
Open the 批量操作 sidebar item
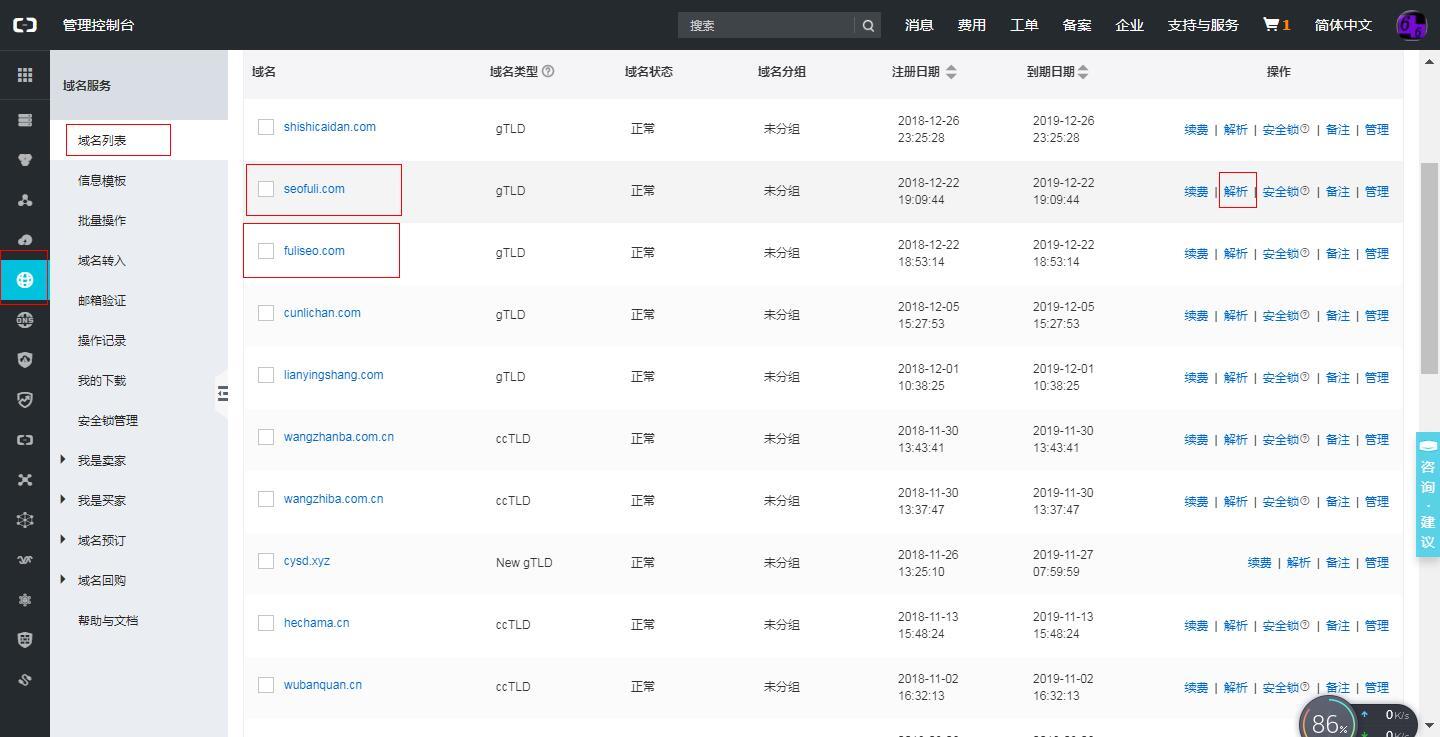(102, 220)
